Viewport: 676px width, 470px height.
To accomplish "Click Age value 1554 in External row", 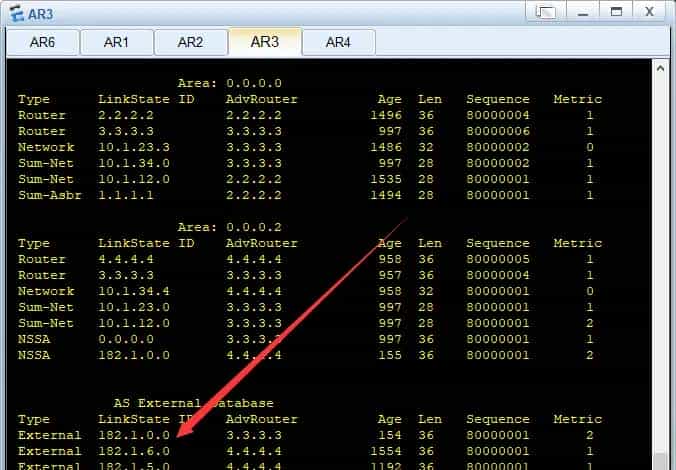I will (386, 451).
